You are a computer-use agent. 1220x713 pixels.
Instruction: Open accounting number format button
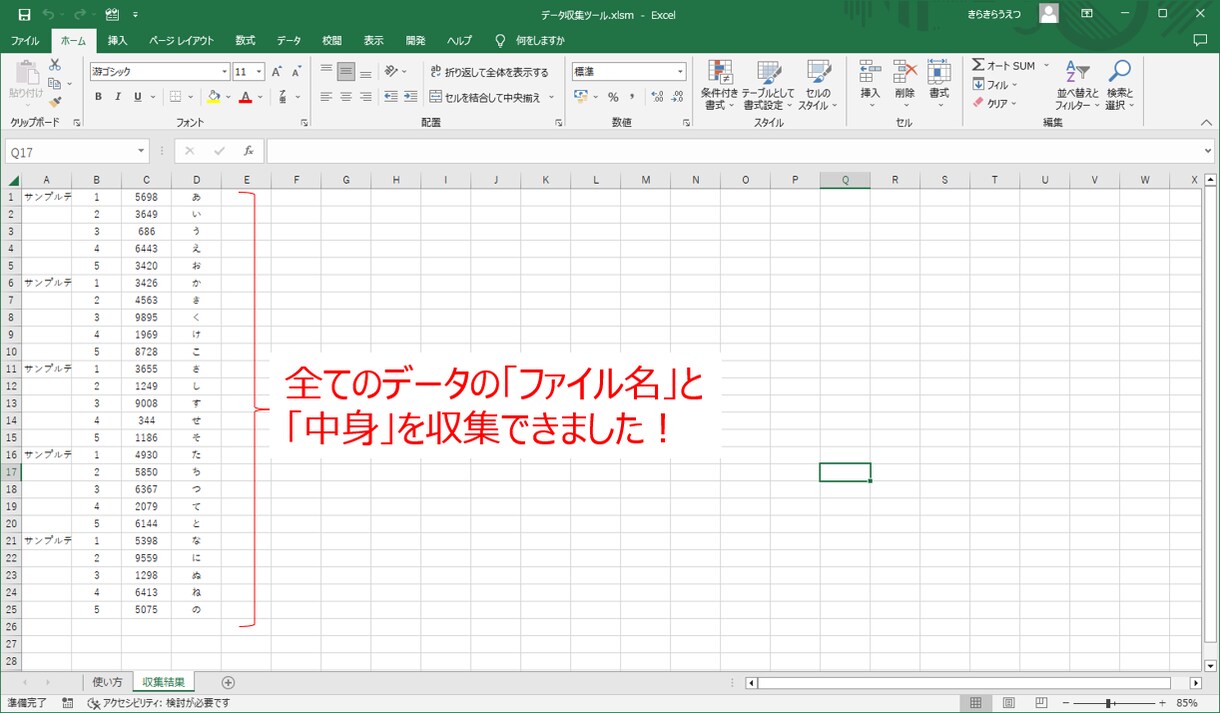[x=581, y=97]
